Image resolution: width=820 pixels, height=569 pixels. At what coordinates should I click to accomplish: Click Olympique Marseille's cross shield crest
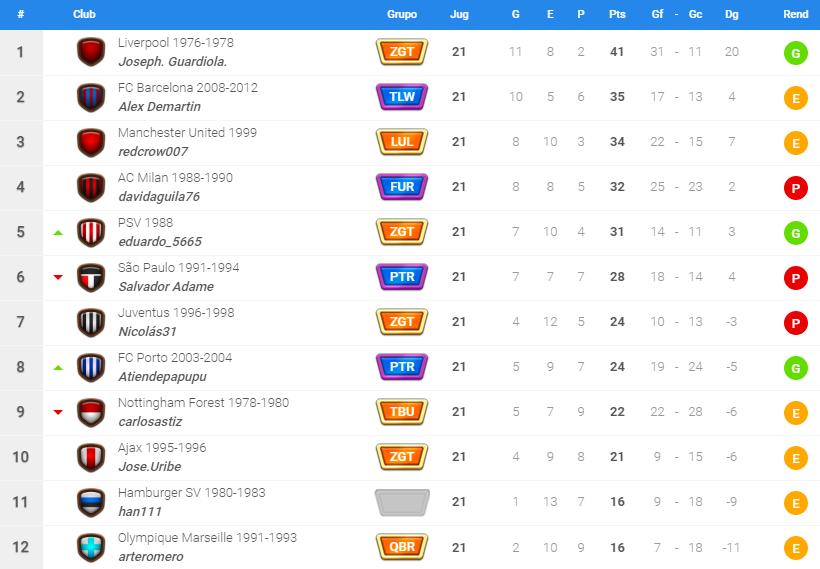[91, 547]
